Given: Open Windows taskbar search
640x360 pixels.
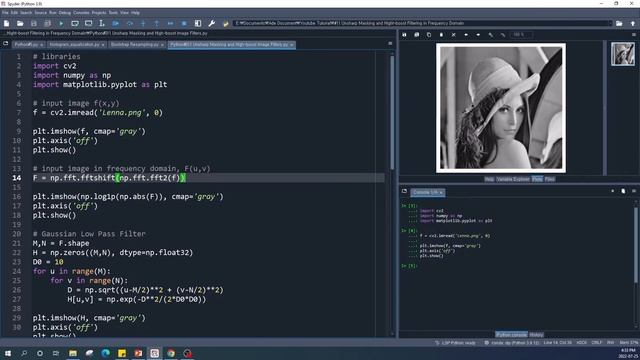Looking at the screenshot, I should (24, 353).
